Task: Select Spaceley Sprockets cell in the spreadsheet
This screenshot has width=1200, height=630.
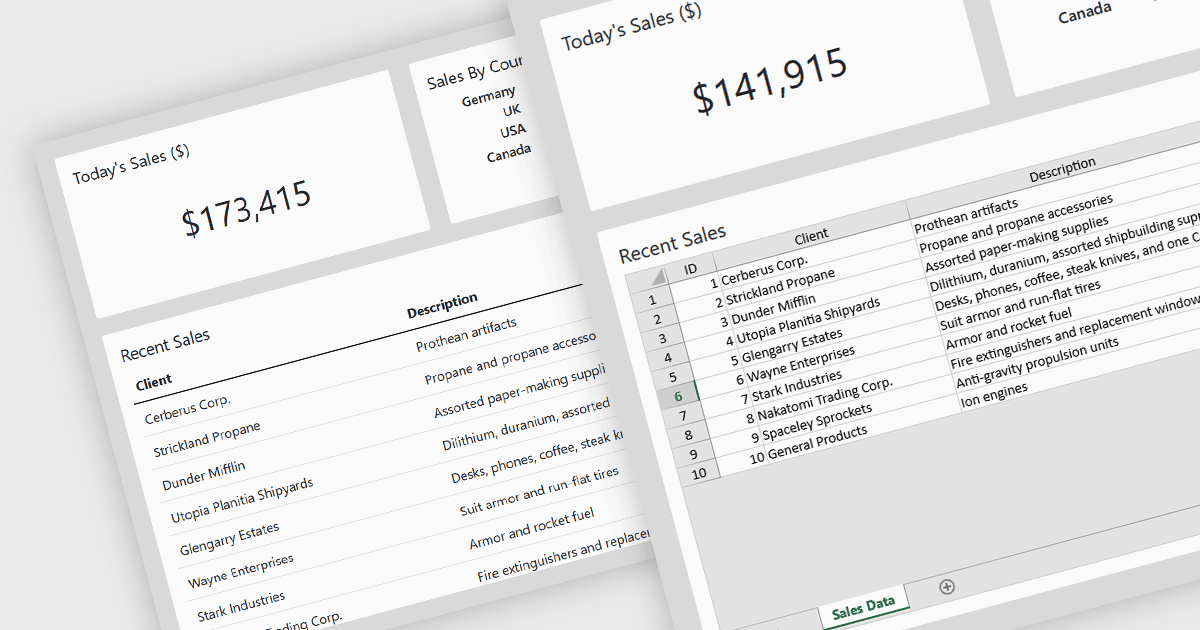Action: (816, 421)
